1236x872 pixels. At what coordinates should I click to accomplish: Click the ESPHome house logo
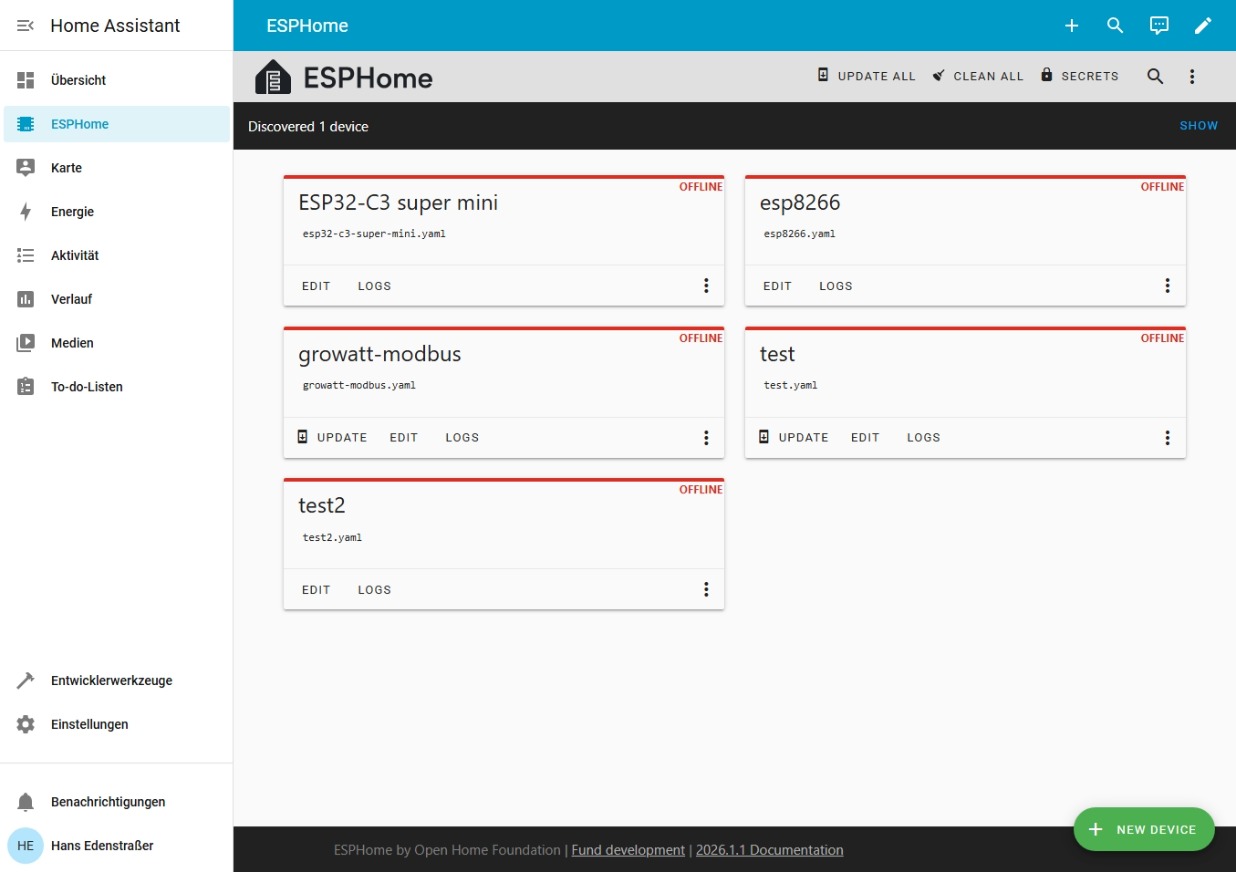(273, 77)
